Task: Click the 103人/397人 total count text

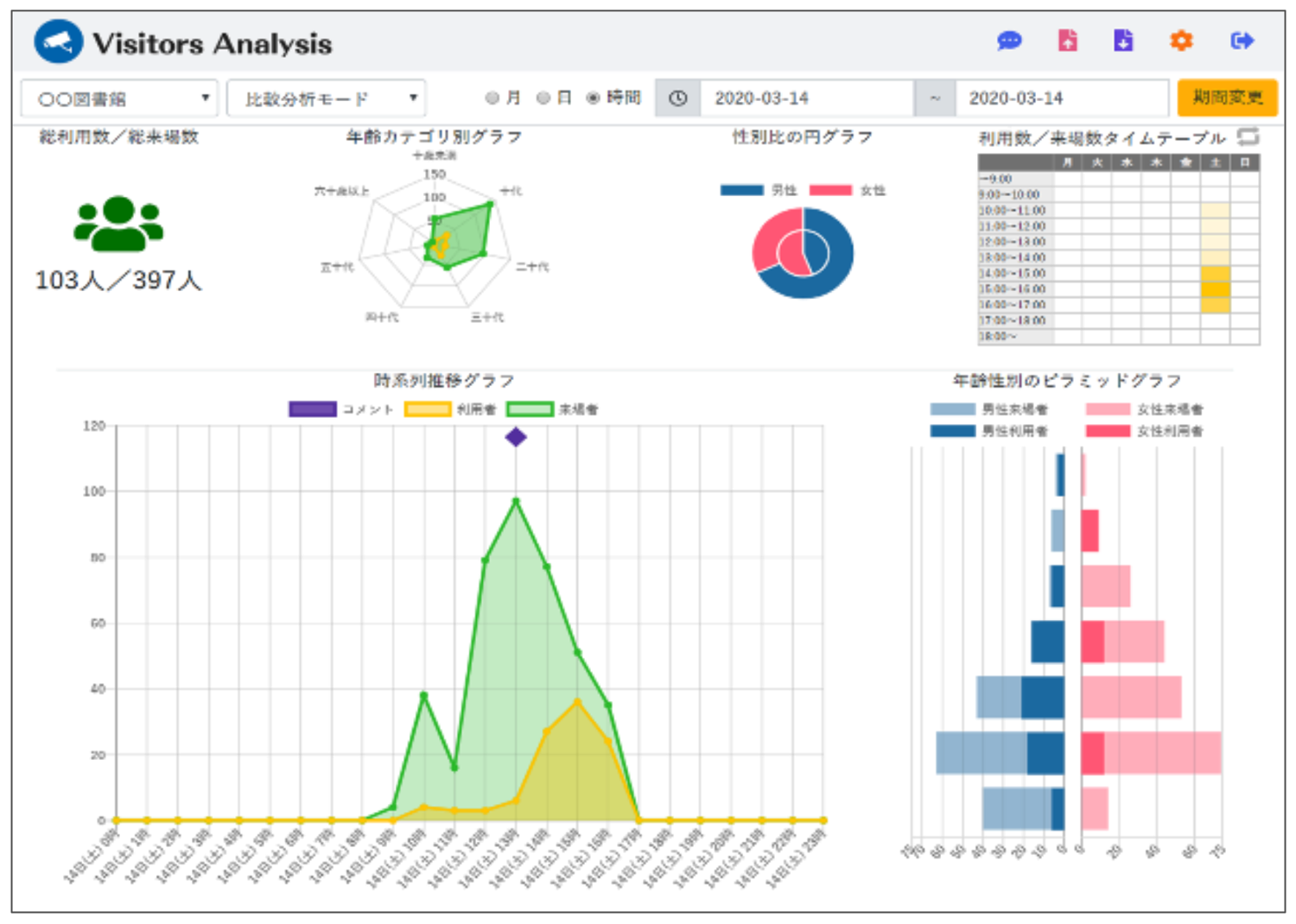Action: [x=118, y=281]
